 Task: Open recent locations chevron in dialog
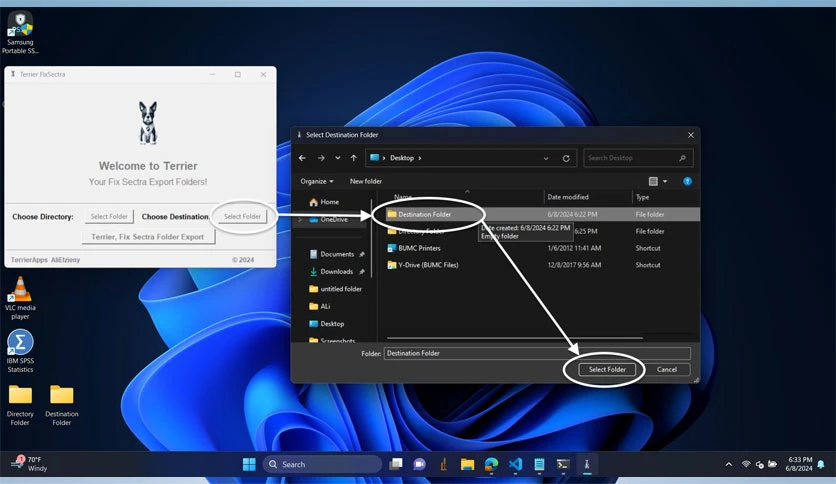[x=337, y=158]
